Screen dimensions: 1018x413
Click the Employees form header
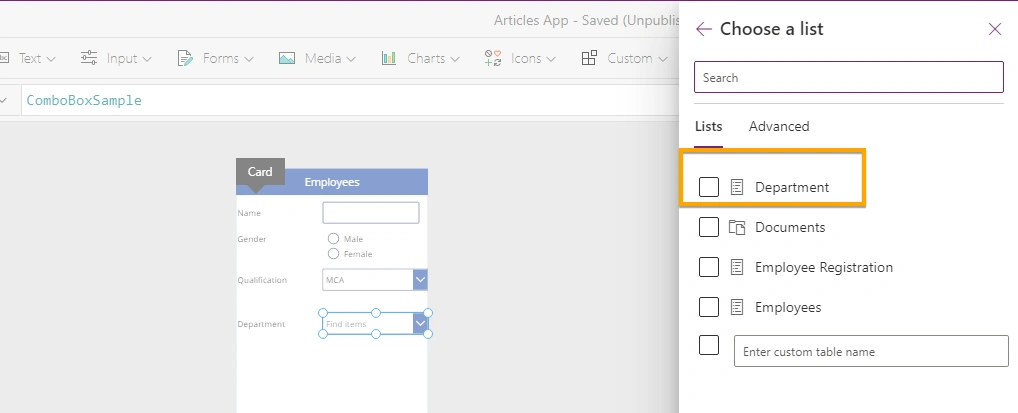pyautogui.click(x=332, y=182)
